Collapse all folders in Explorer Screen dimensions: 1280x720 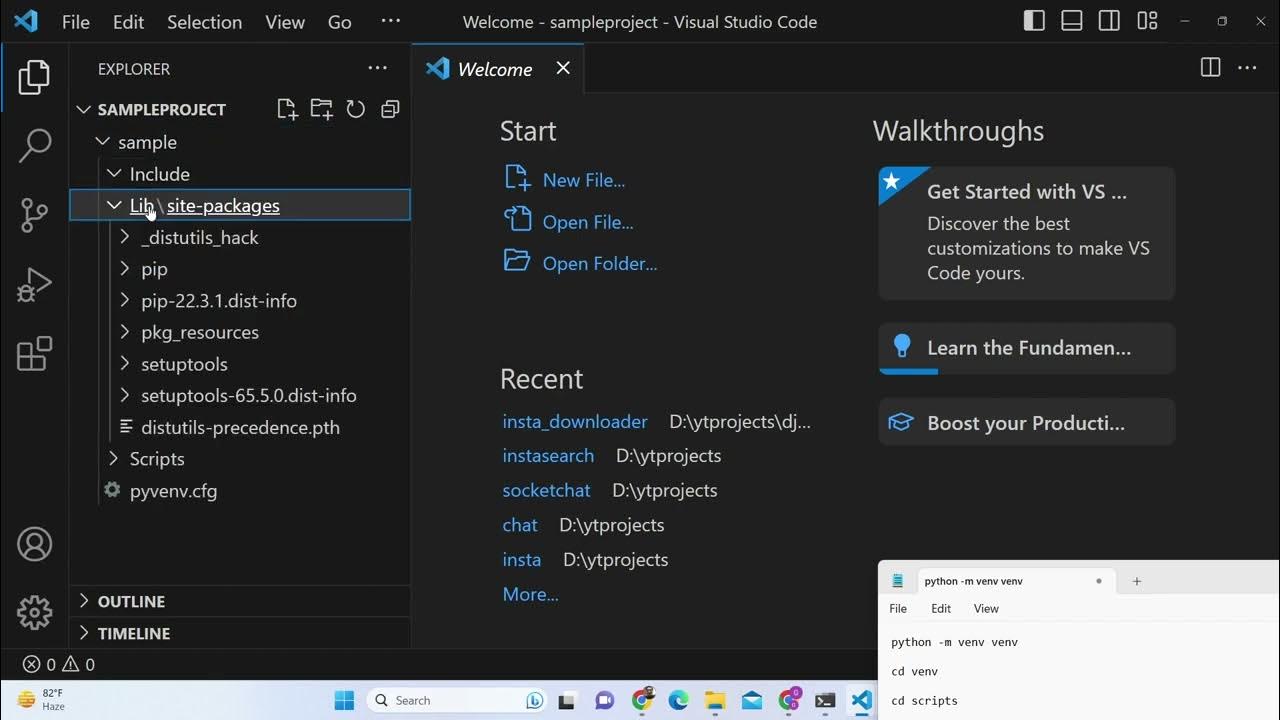coord(390,109)
